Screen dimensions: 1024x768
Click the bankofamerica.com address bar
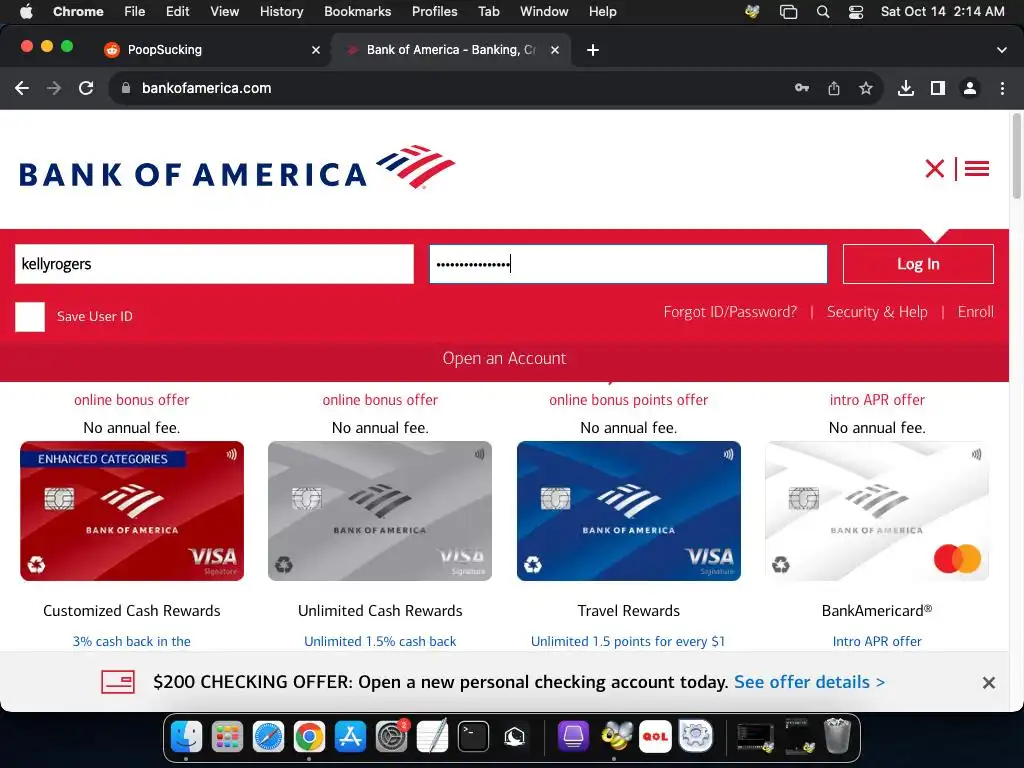(x=451, y=88)
